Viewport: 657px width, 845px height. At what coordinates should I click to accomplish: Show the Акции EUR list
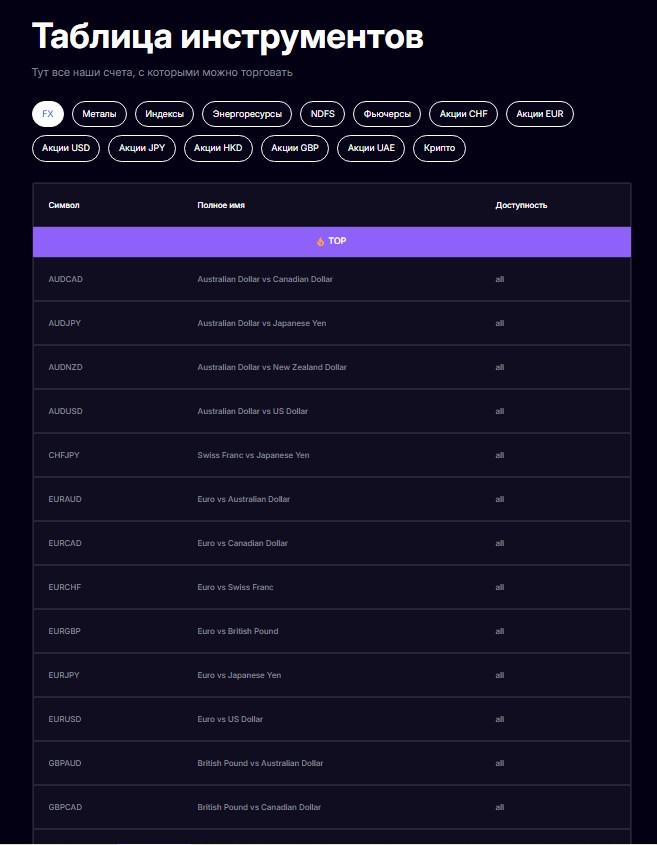point(540,114)
